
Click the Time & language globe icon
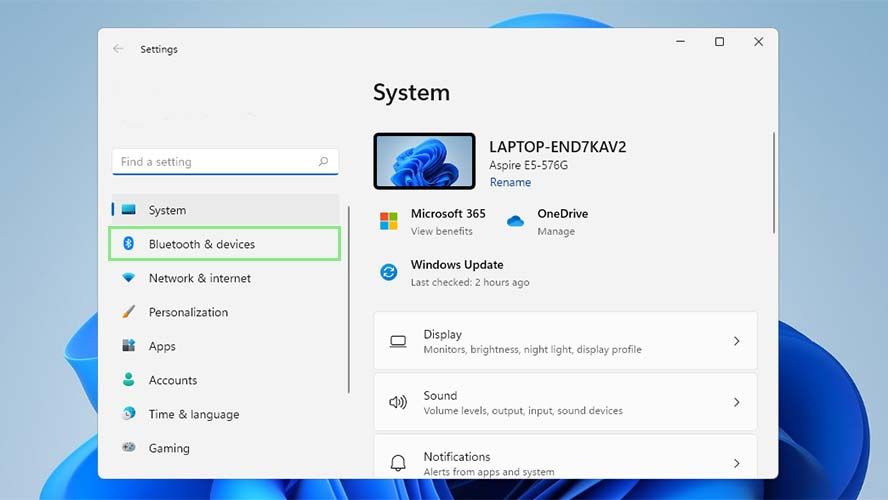tap(129, 413)
